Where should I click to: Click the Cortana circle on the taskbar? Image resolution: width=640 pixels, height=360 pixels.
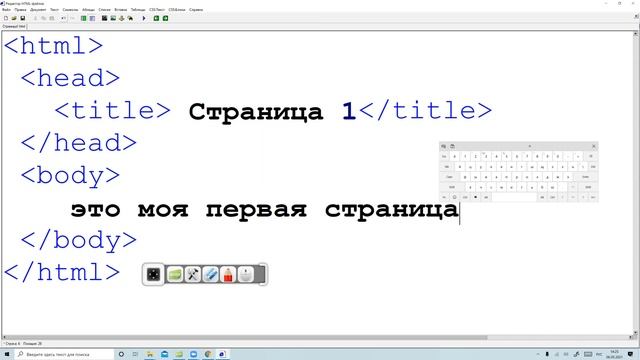121,354
